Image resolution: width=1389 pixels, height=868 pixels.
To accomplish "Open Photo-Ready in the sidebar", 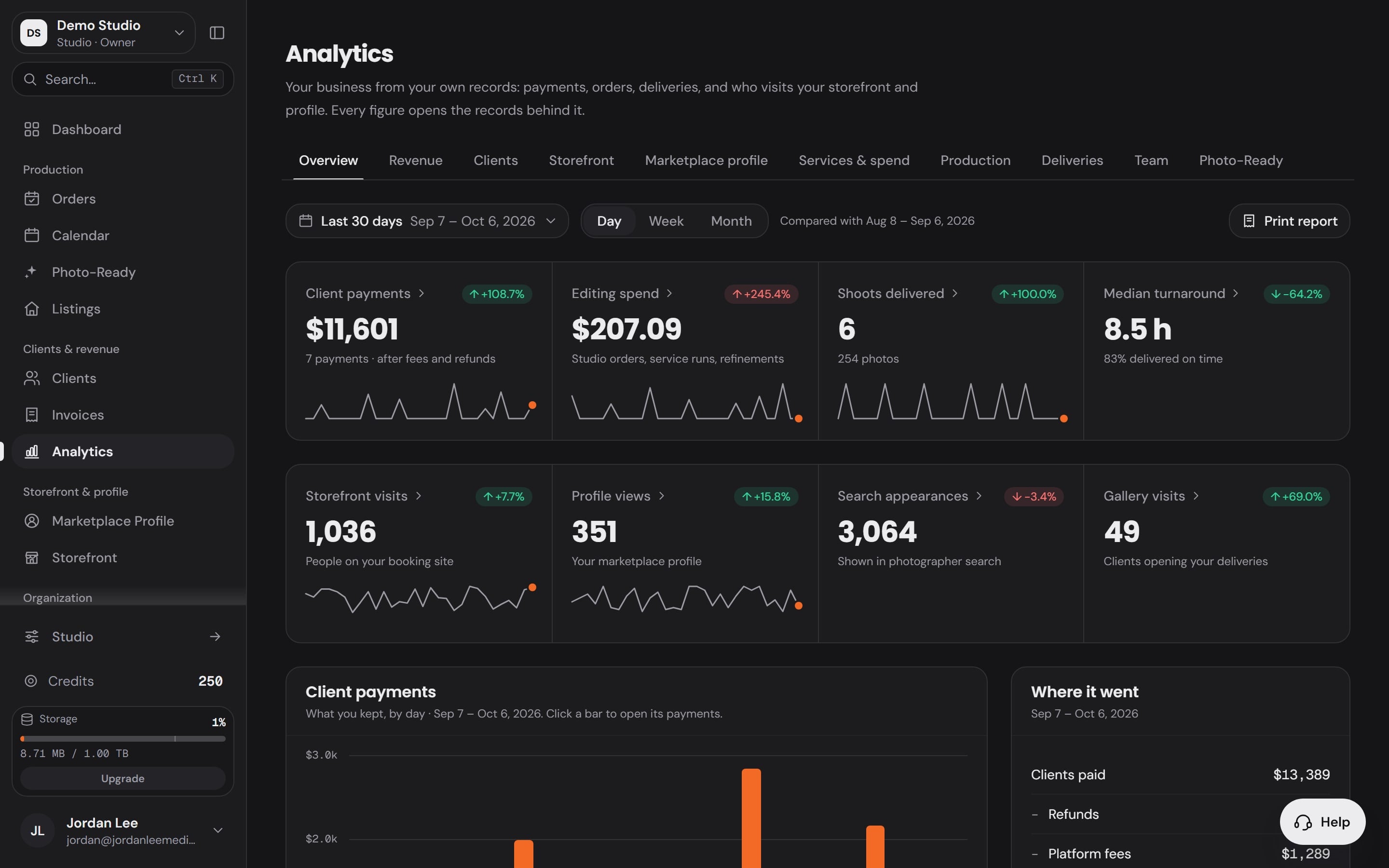I will click(x=123, y=272).
